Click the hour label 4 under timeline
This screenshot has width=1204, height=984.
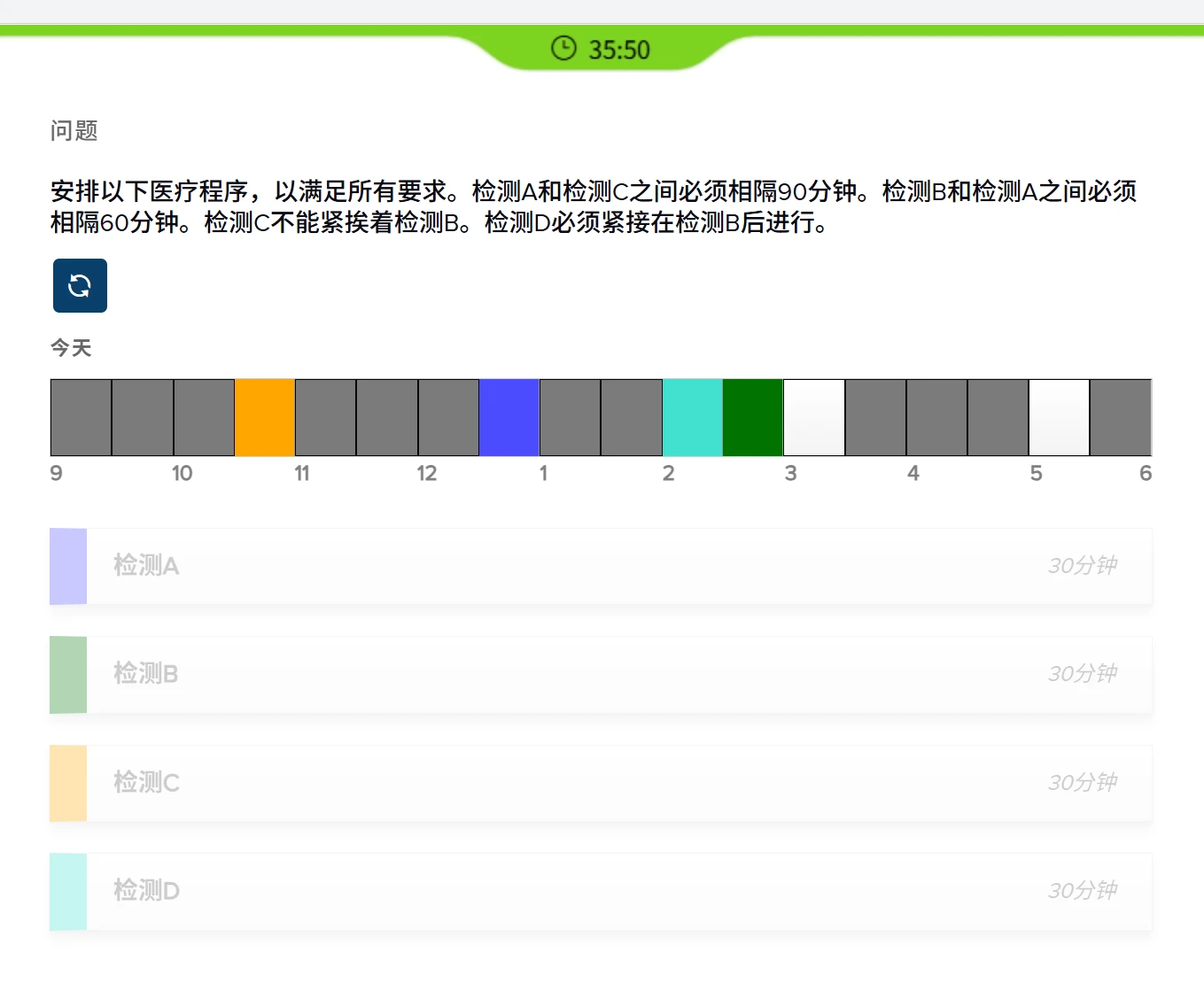pyautogui.click(x=913, y=473)
